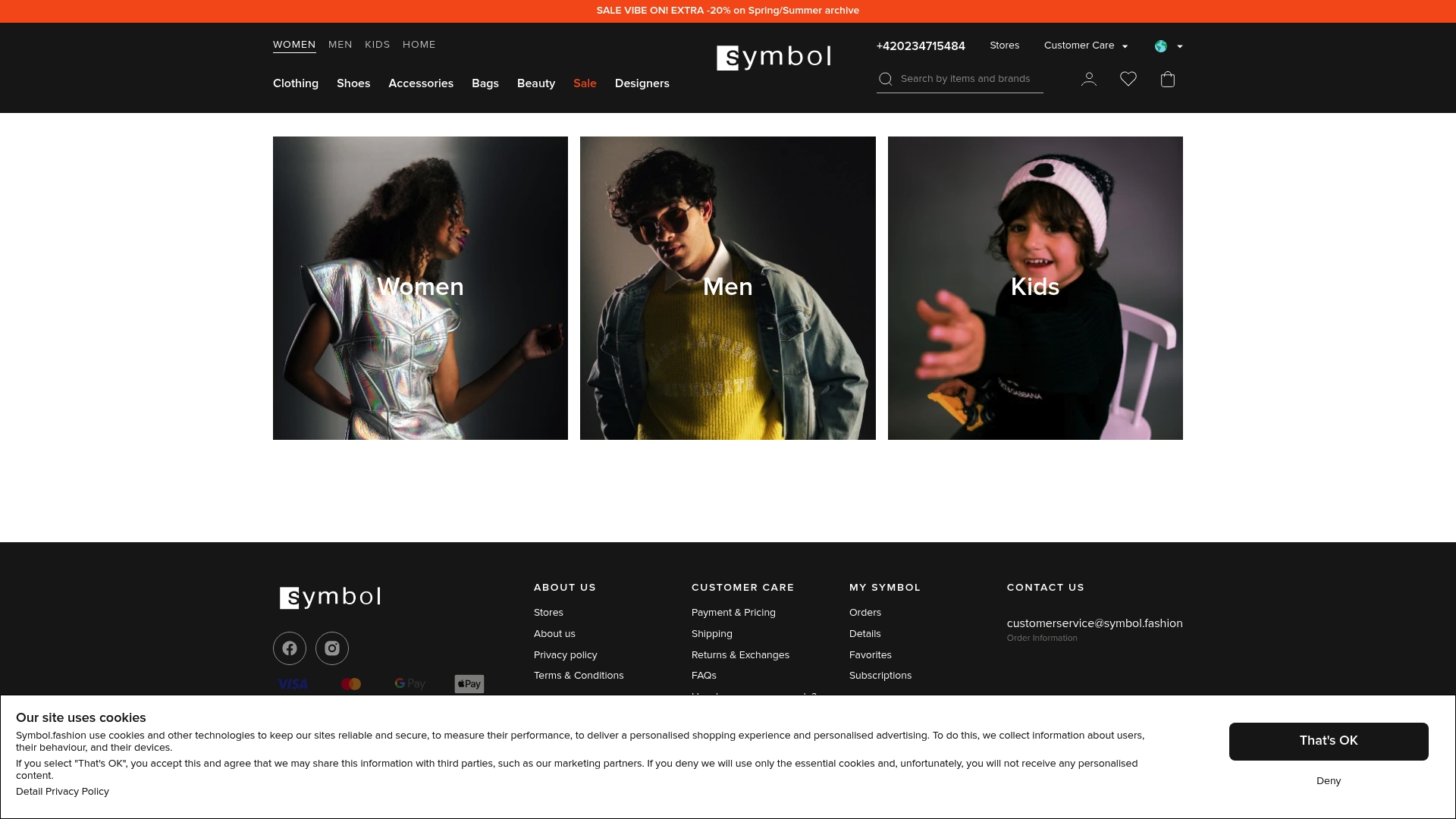Open the Clothing menu
Viewport: 1456px width, 819px height.
[296, 83]
